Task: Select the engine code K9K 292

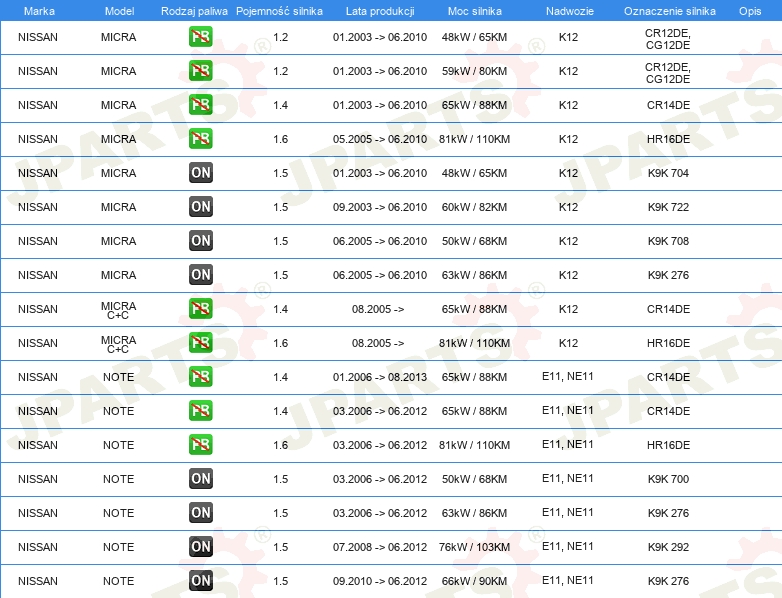Action: (x=668, y=547)
